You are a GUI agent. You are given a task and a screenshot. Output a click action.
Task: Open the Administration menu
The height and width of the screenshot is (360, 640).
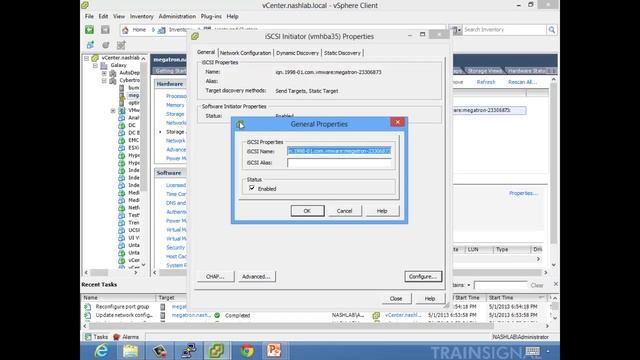point(177,16)
